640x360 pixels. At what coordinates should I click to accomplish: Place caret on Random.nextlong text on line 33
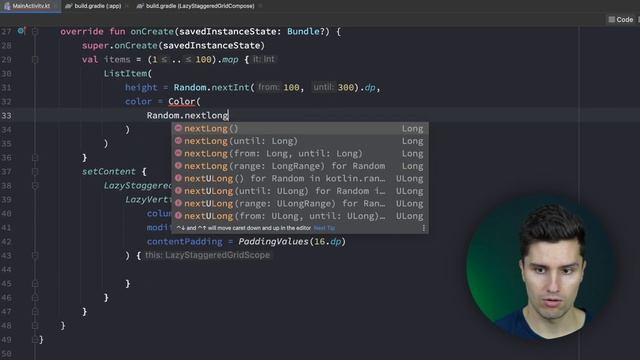[x=187, y=116]
